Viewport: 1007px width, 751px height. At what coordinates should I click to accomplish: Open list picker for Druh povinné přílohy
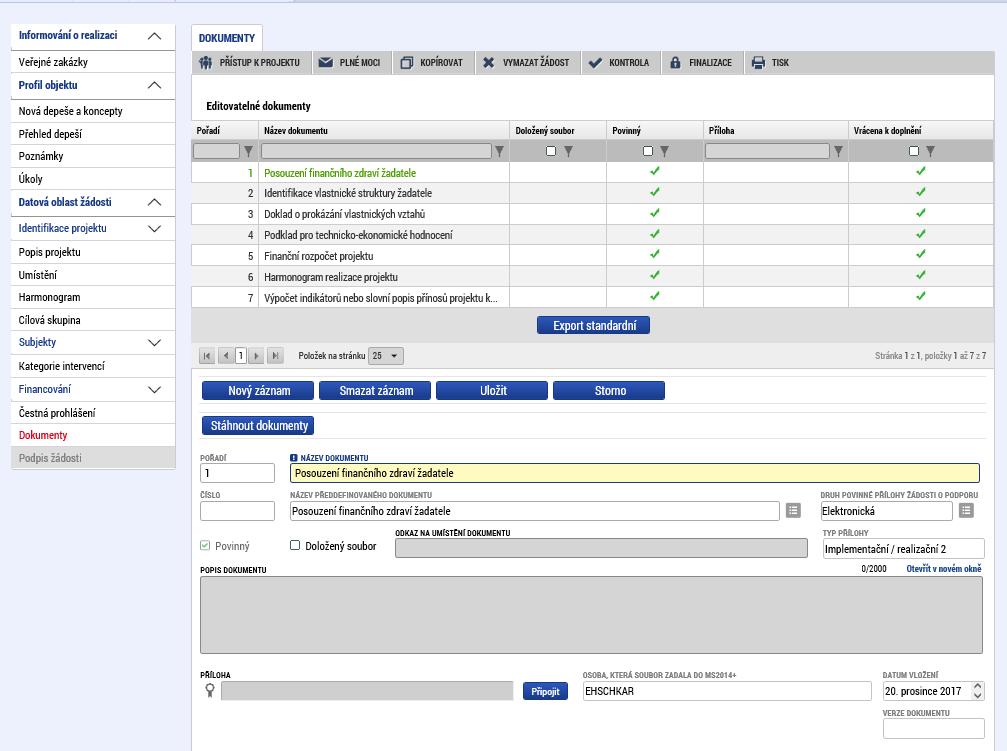(x=967, y=511)
